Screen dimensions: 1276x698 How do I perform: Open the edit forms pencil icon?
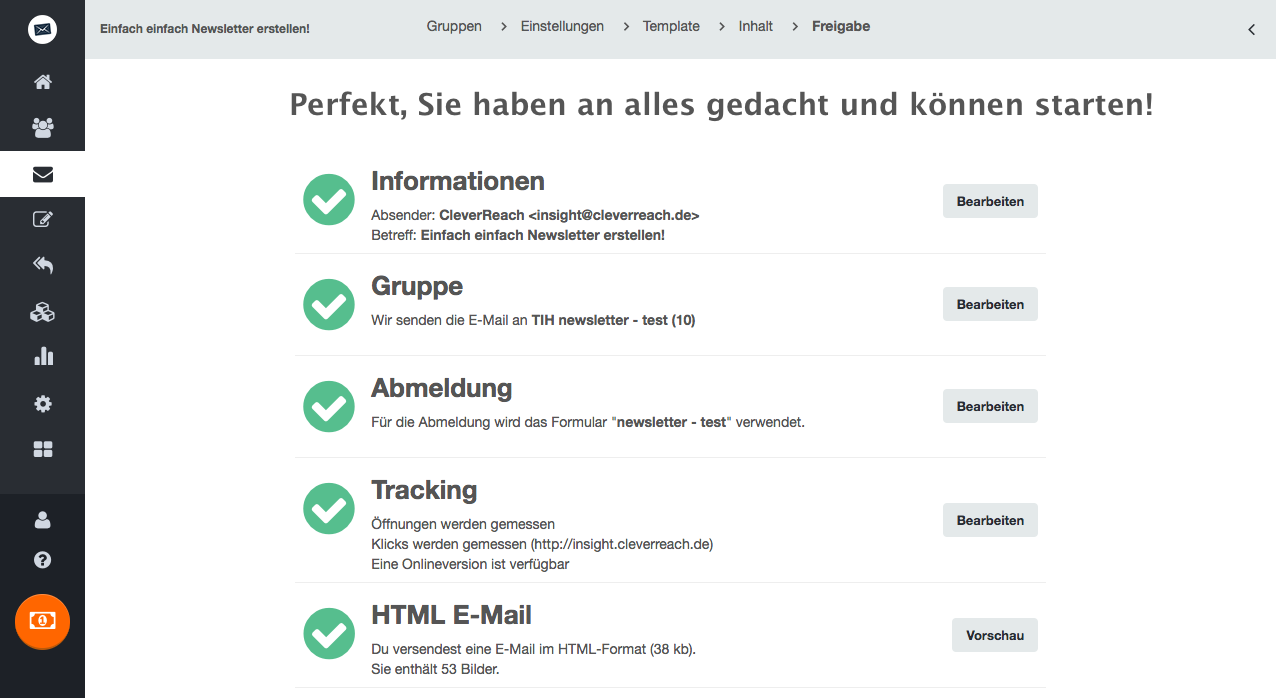tap(42, 219)
